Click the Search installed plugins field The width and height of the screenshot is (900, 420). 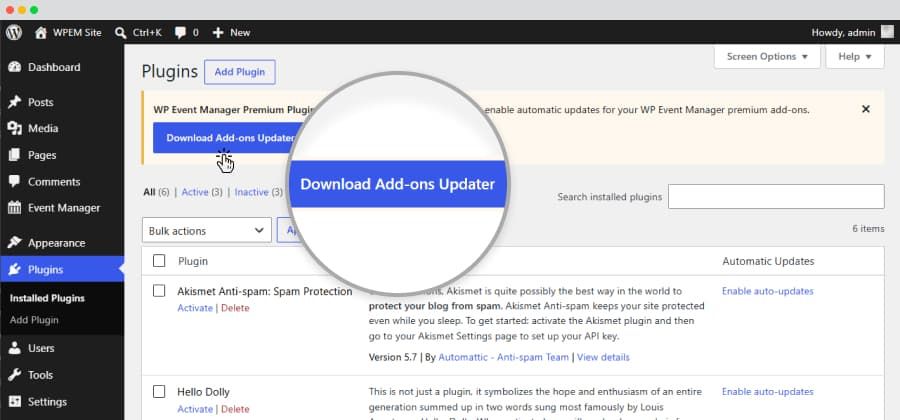point(776,197)
